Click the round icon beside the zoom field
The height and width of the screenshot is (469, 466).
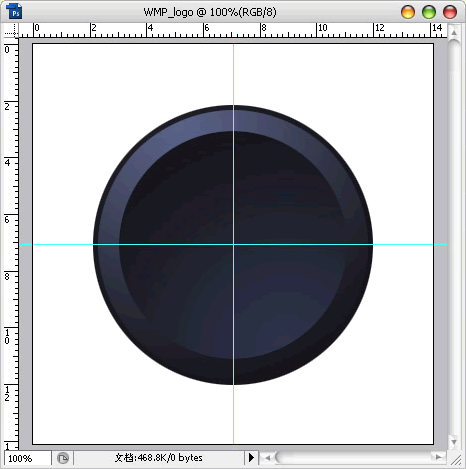coord(63,458)
